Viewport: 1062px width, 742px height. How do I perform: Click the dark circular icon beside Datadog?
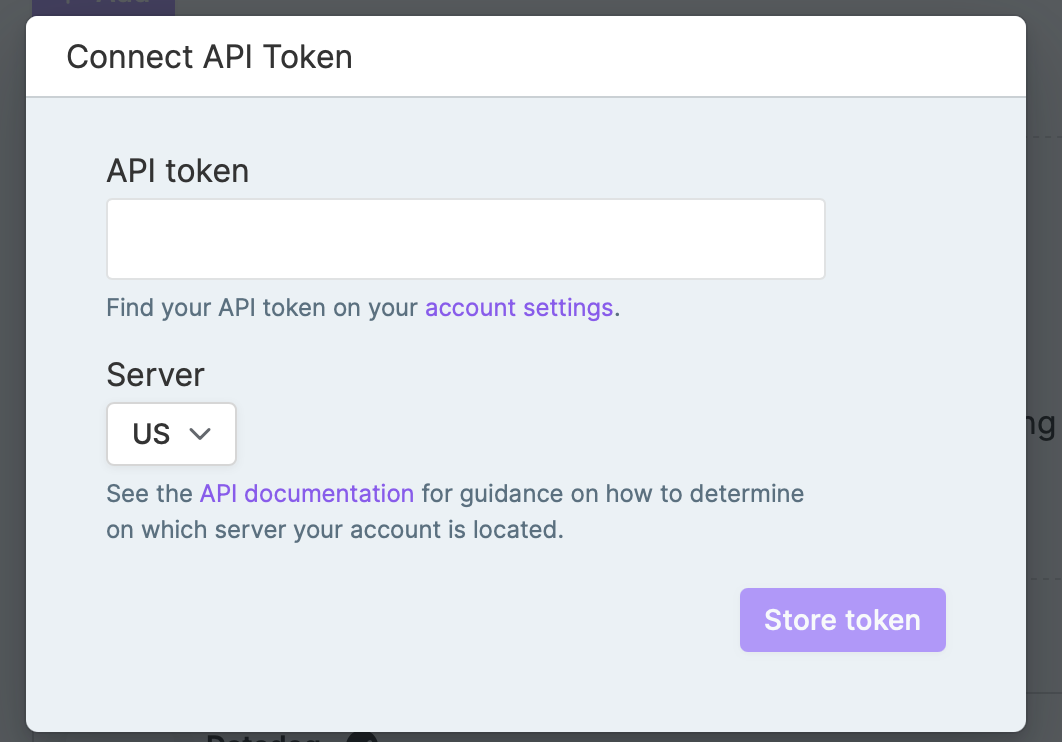click(362, 737)
